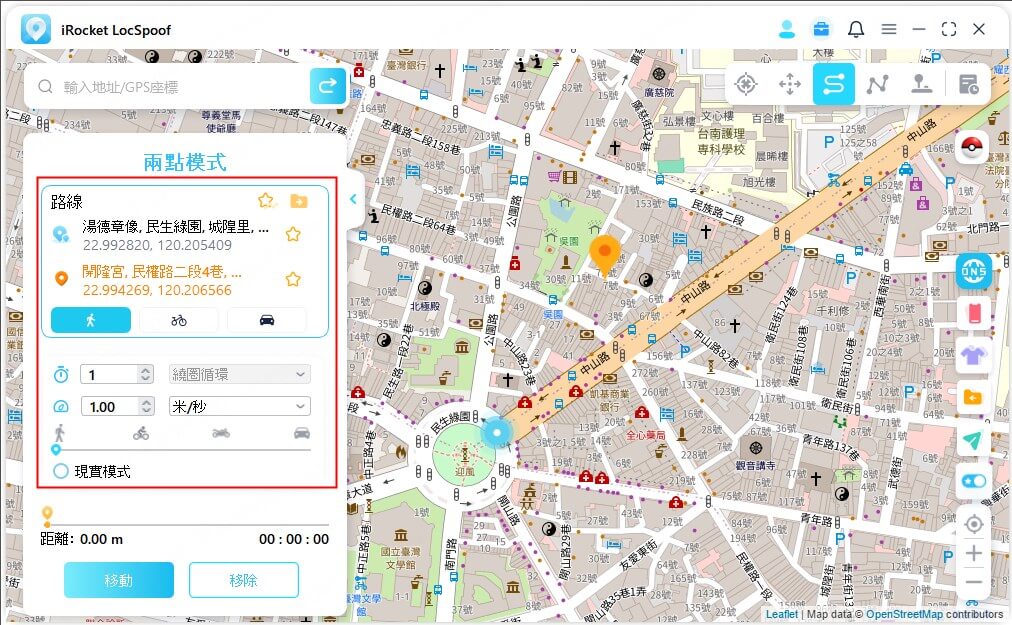
Task: Open the briefcase toolbox icon
Action: 821,29
